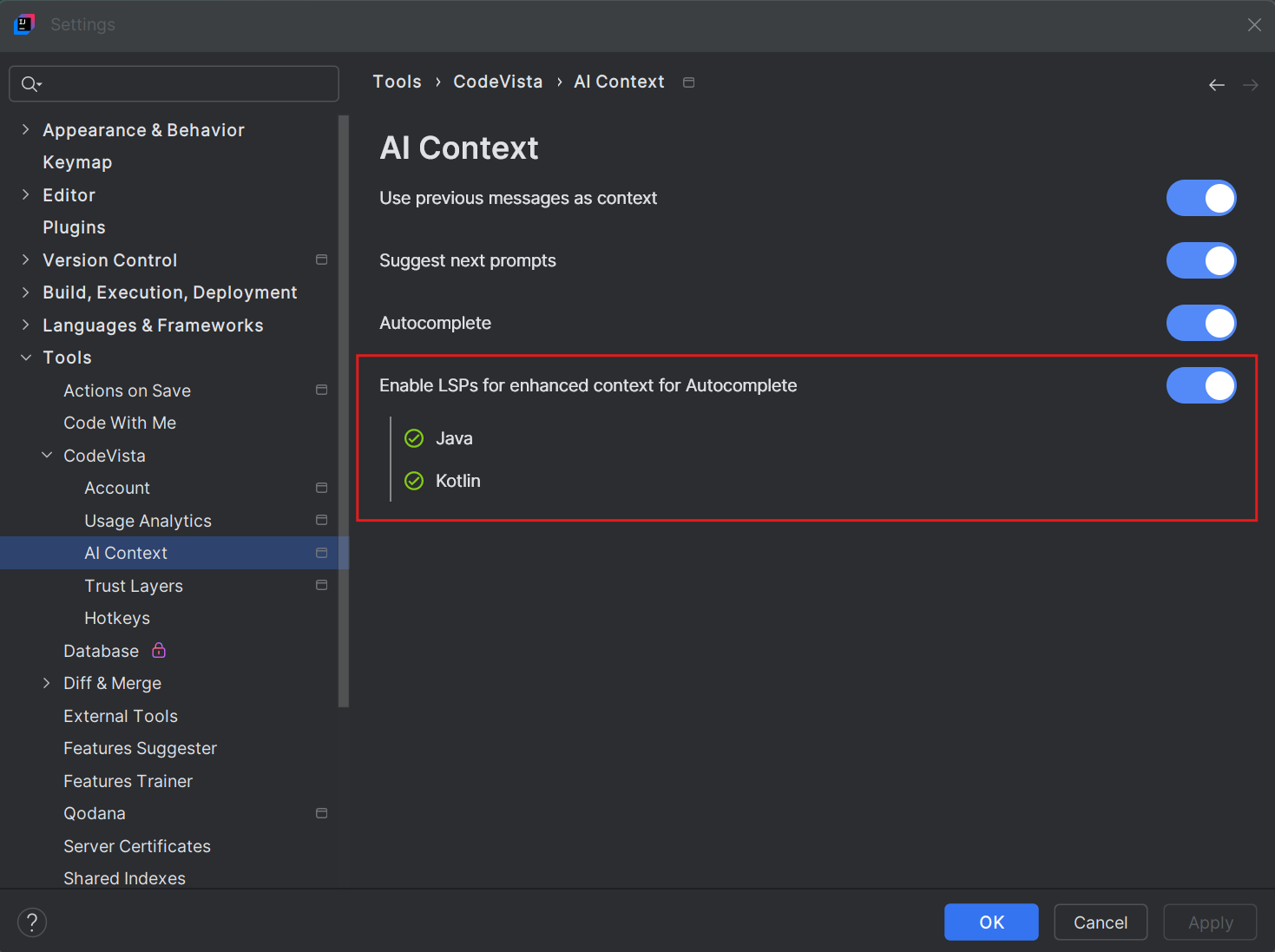Screen dimensions: 1275x952
Task: Click the AI Context page heading
Action: tap(459, 148)
